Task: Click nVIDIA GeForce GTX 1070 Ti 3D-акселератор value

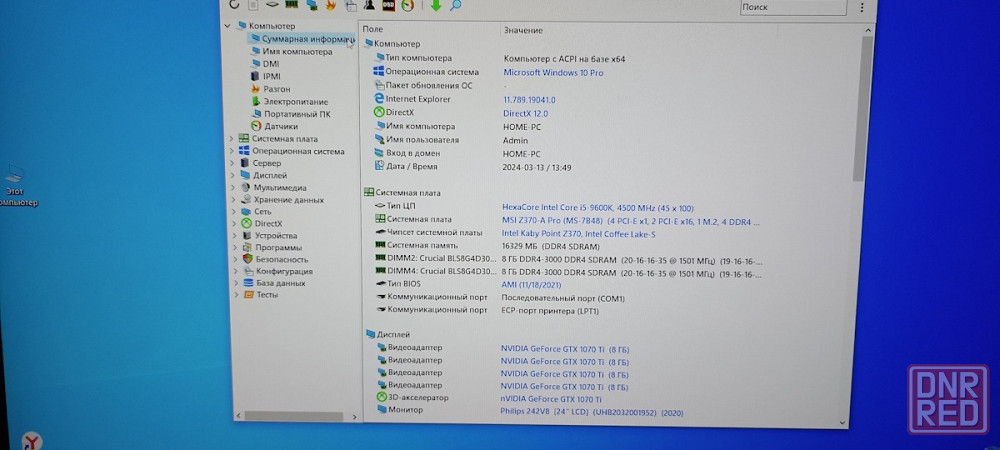Action: (x=551, y=399)
